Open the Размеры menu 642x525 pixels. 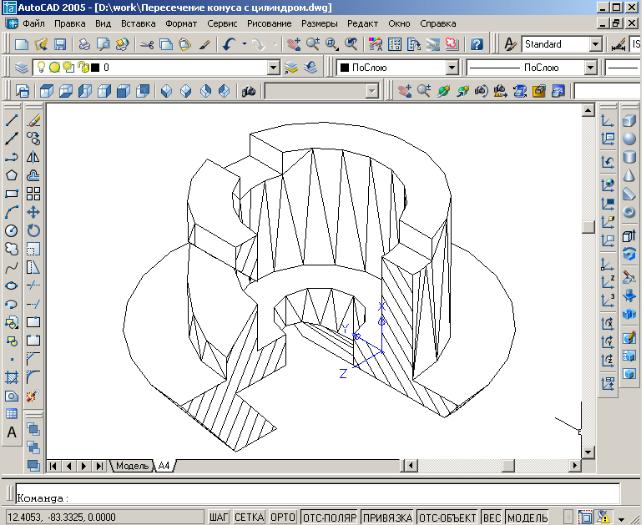(319, 23)
